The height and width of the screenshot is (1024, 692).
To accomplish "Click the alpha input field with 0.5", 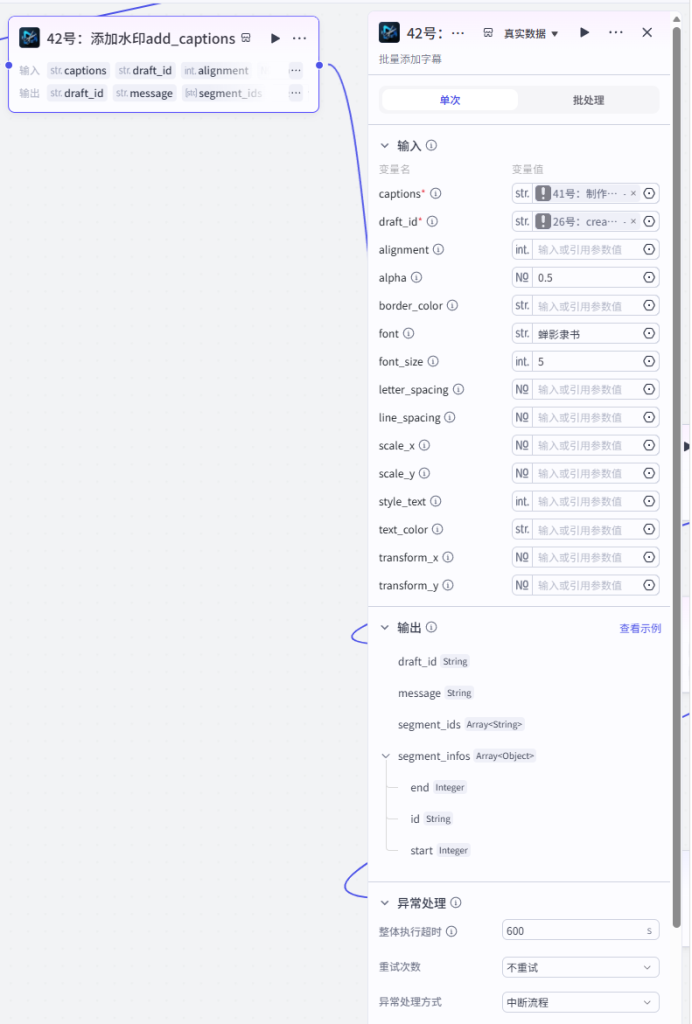I will click(586, 278).
